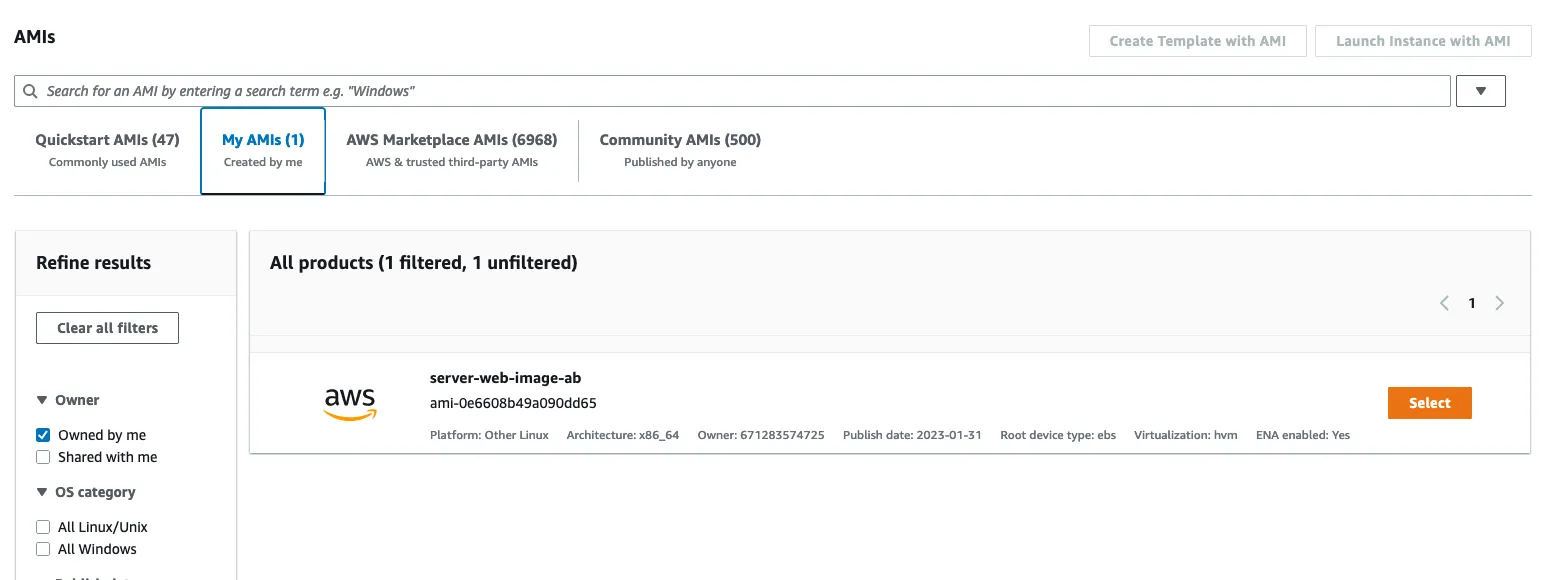Viewport: 1546px width, 580px height.
Task: Open the dropdown arrow beside the search bar
Action: point(1481,91)
